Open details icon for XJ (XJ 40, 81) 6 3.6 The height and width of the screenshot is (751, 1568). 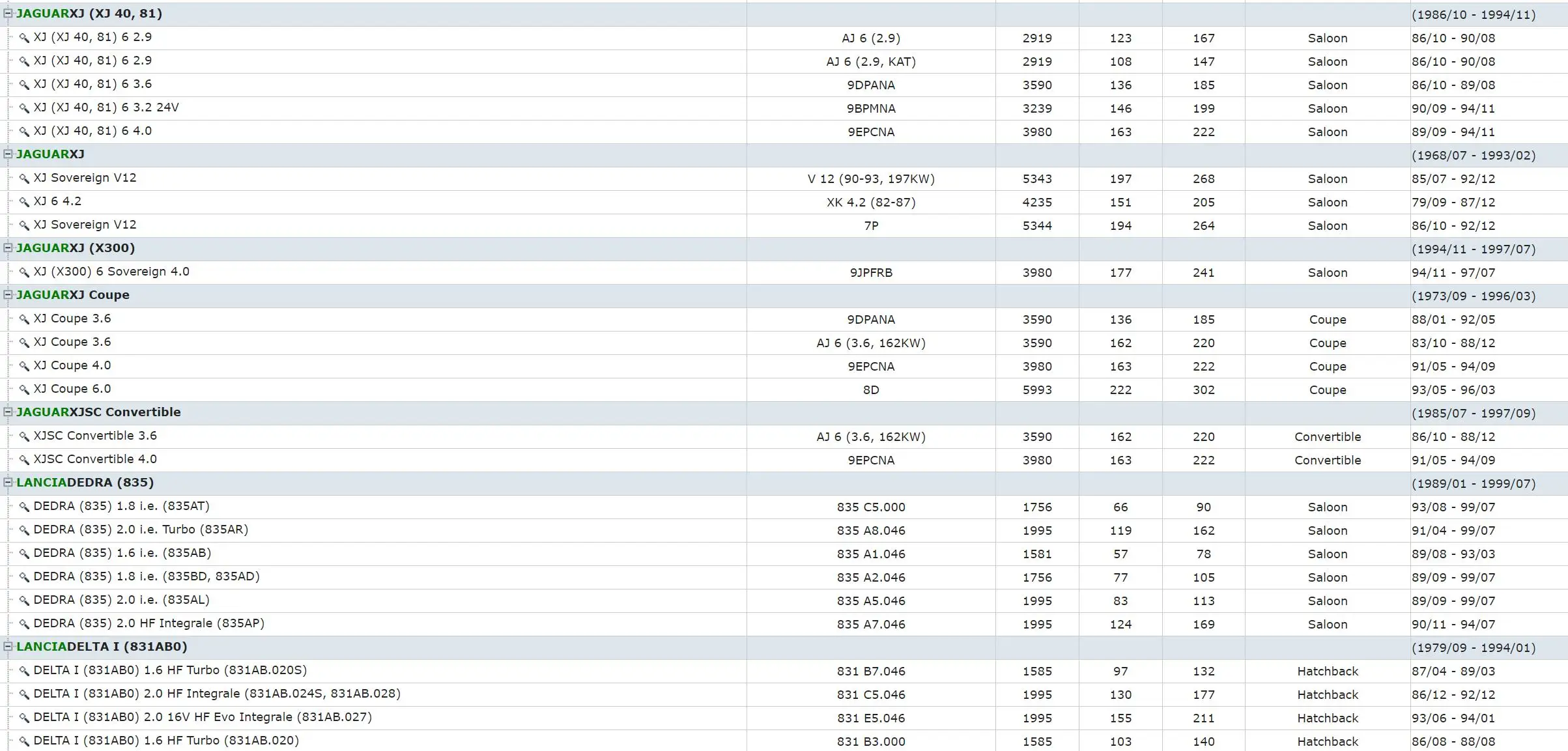pyautogui.click(x=24, y=85)
